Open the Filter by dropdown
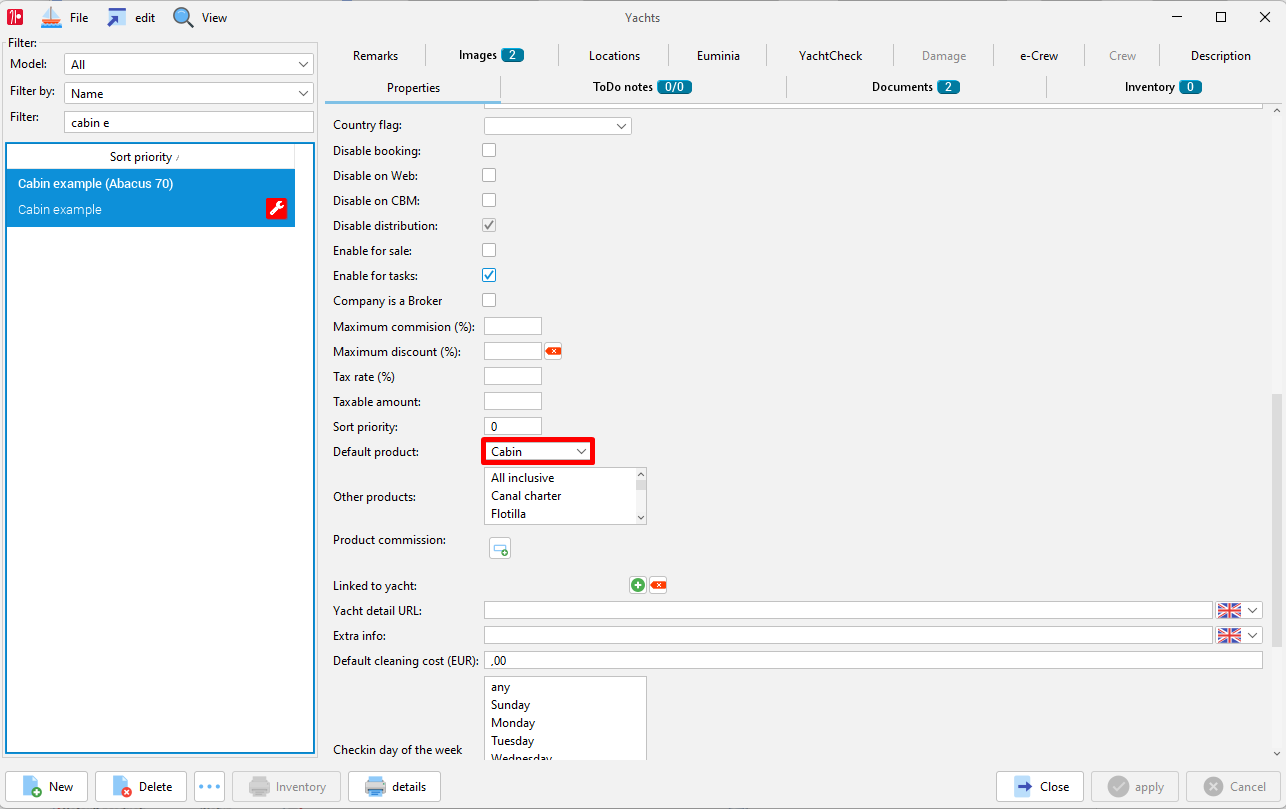This screenshot has height=809, width=1286. (189, 93)
